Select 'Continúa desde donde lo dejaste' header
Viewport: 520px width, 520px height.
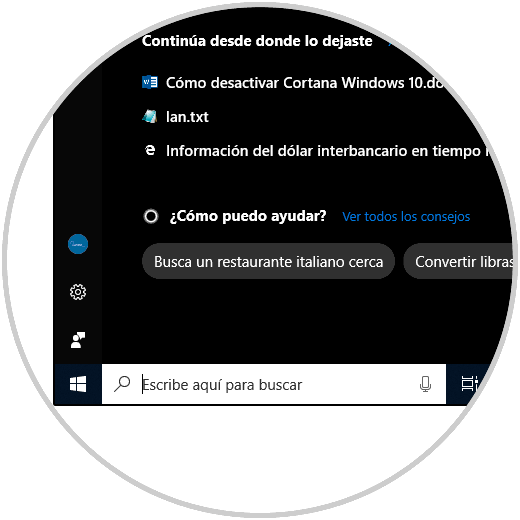coord(257,41)
